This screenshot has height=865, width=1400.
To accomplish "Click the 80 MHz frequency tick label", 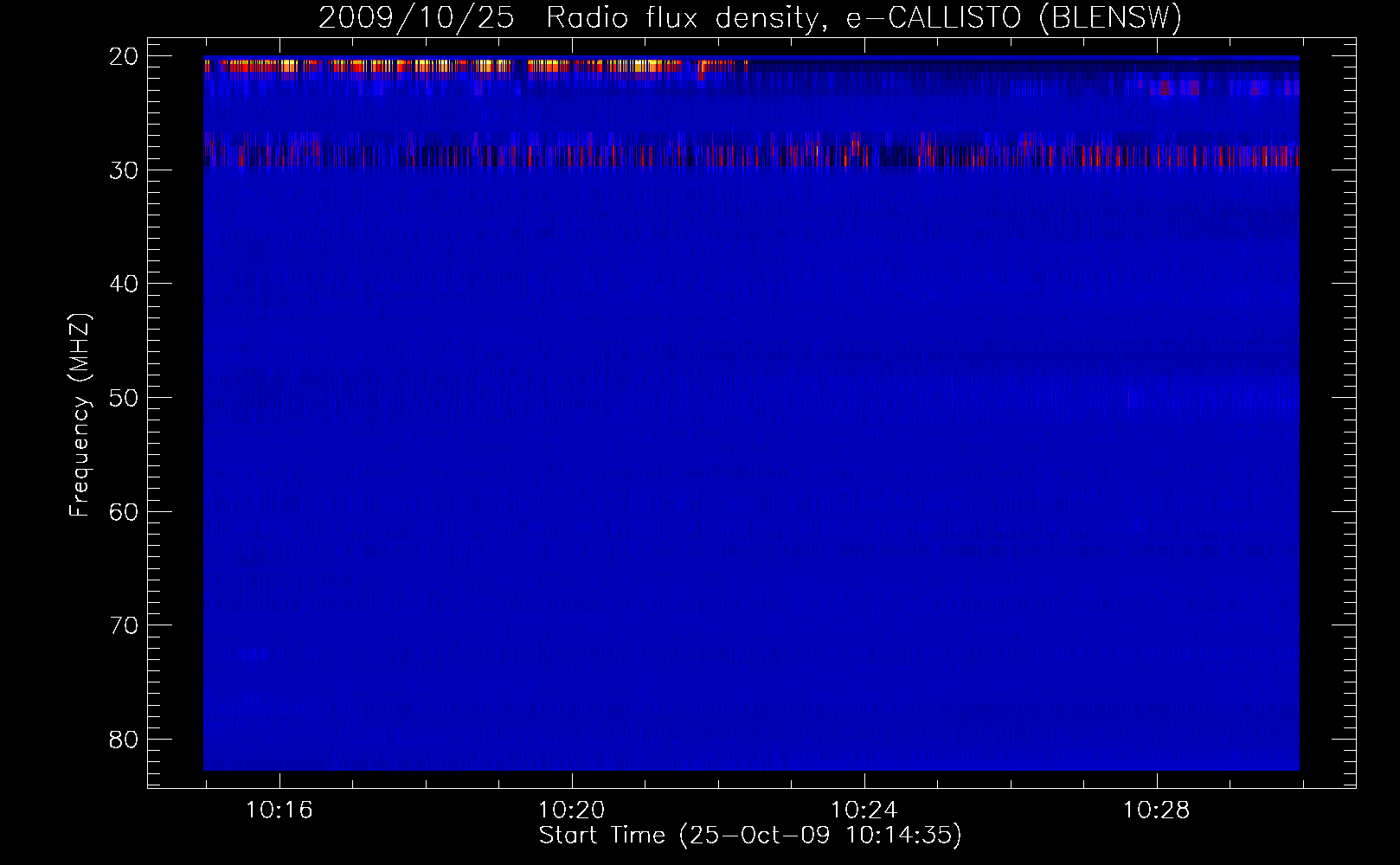I will pos(124,740).
